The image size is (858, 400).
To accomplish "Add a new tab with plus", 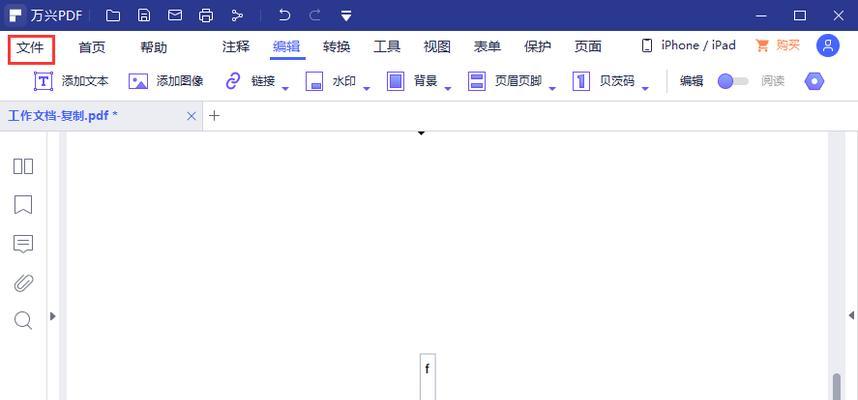I will [x=214, y=115].
